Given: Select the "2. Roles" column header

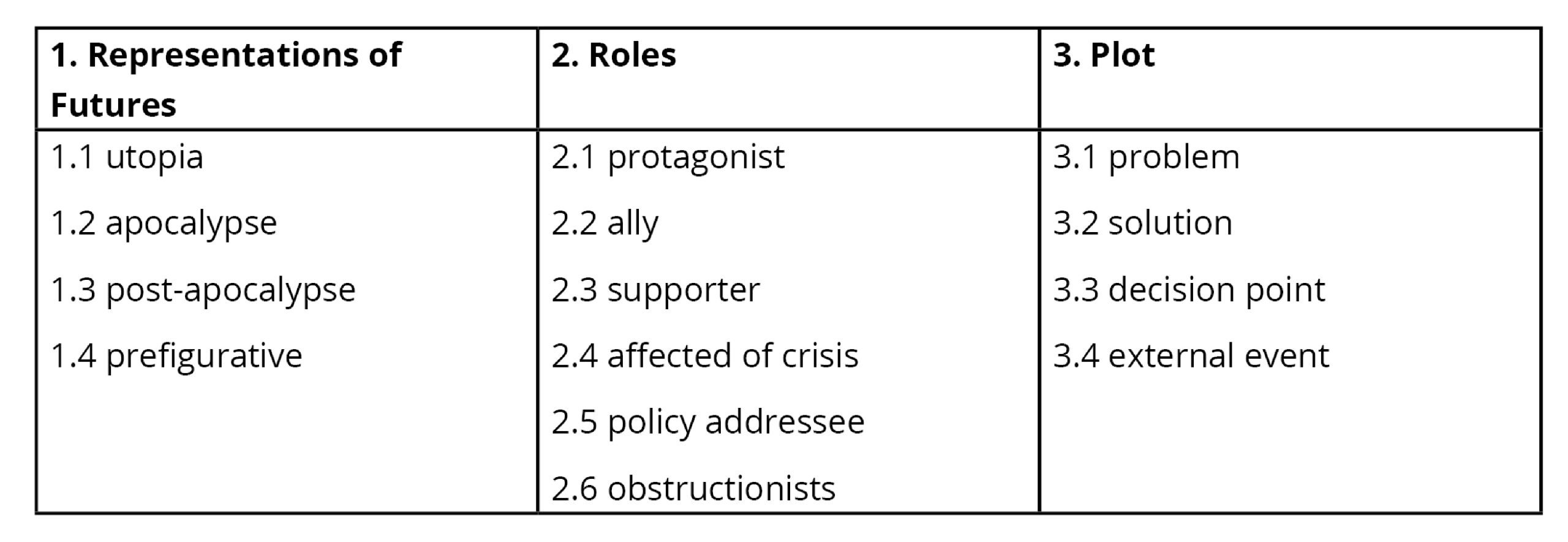Looking at the screenshot, I should pos(614,55).
